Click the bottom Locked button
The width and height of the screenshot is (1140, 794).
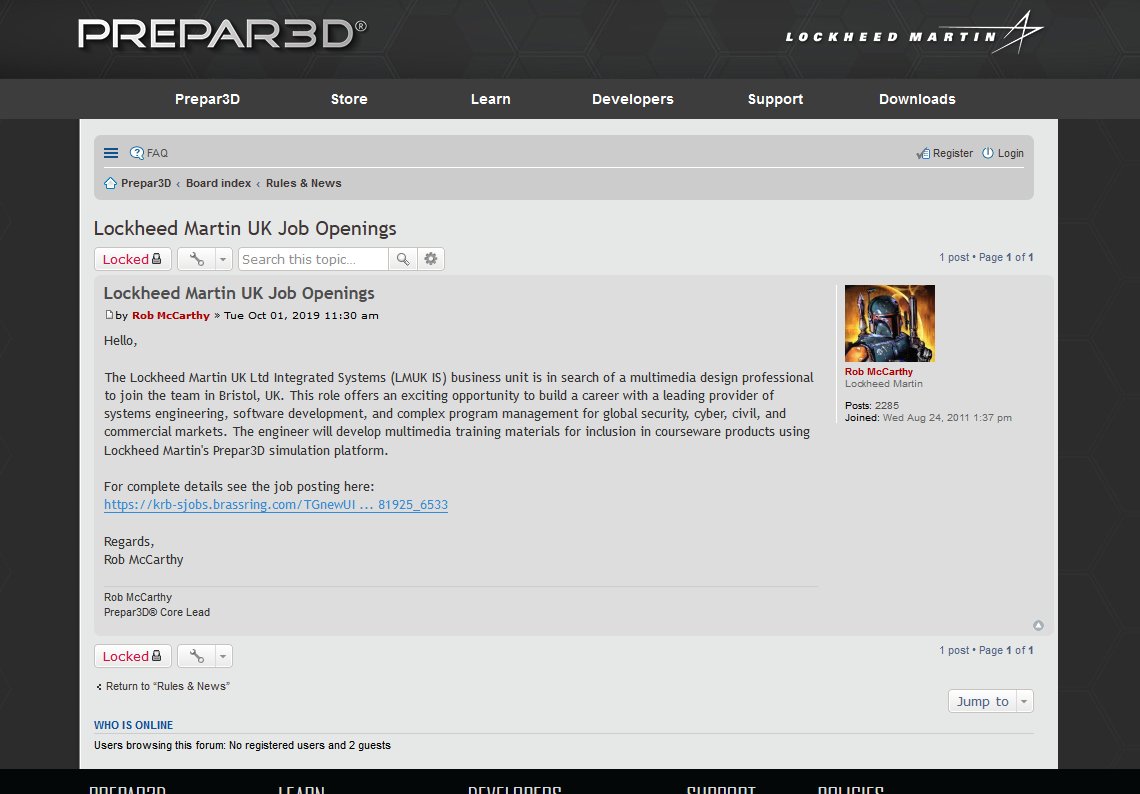click(132, 656)
